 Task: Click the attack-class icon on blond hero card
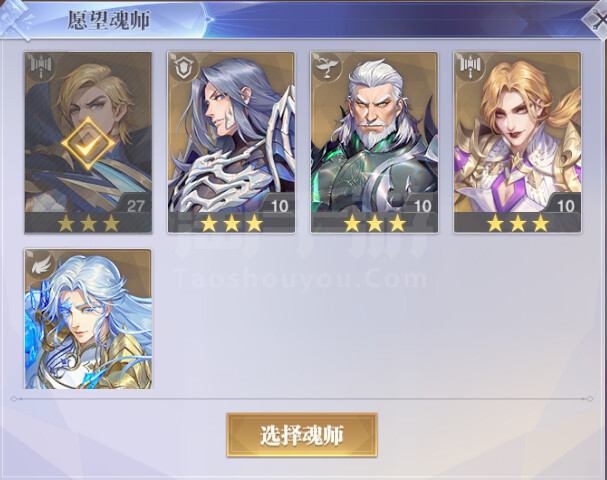pos(40,67)
